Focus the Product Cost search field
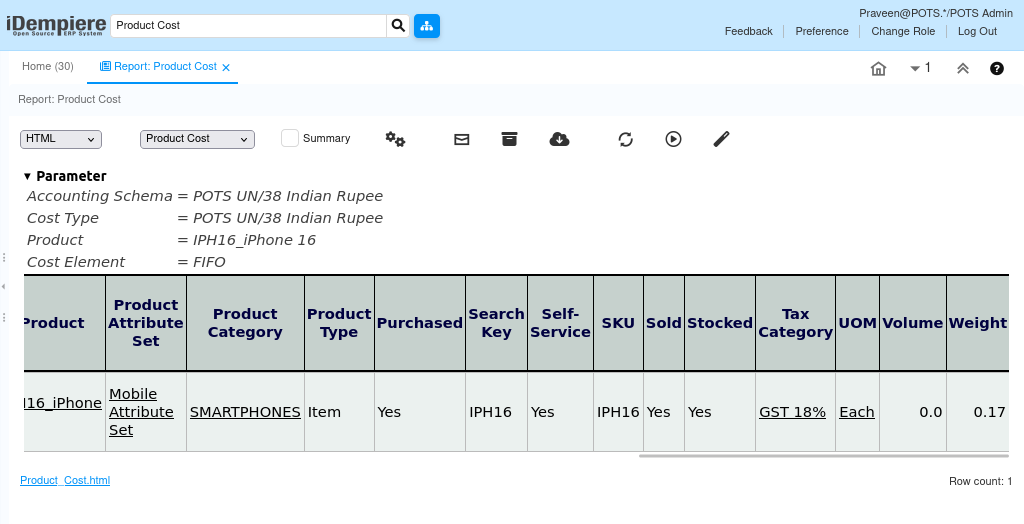This screenshot has width=1024, height=524. click(x=249, y=25)
